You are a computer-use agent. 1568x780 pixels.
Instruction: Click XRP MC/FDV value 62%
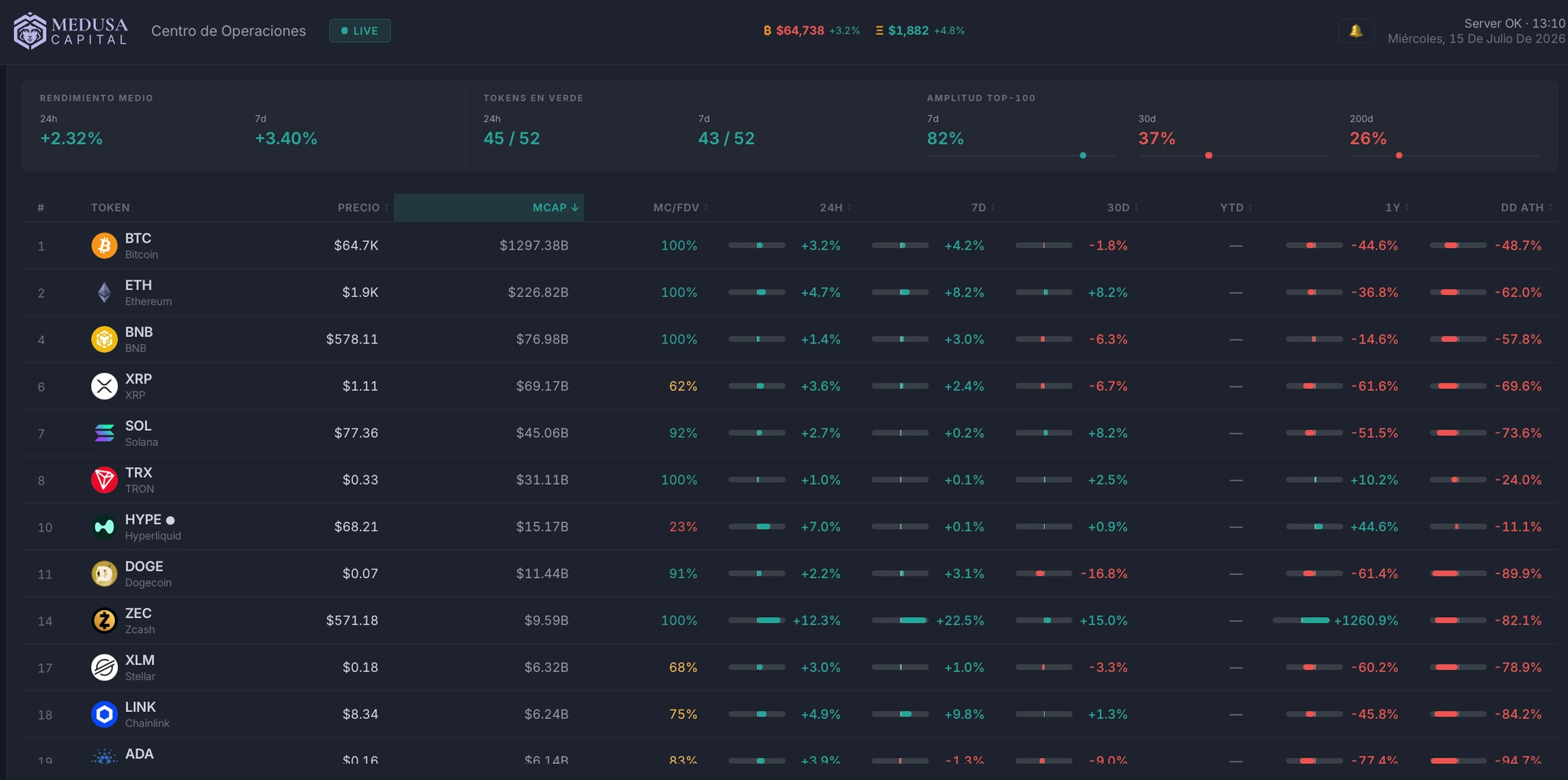pyautogui.click(x=683, y=386)
